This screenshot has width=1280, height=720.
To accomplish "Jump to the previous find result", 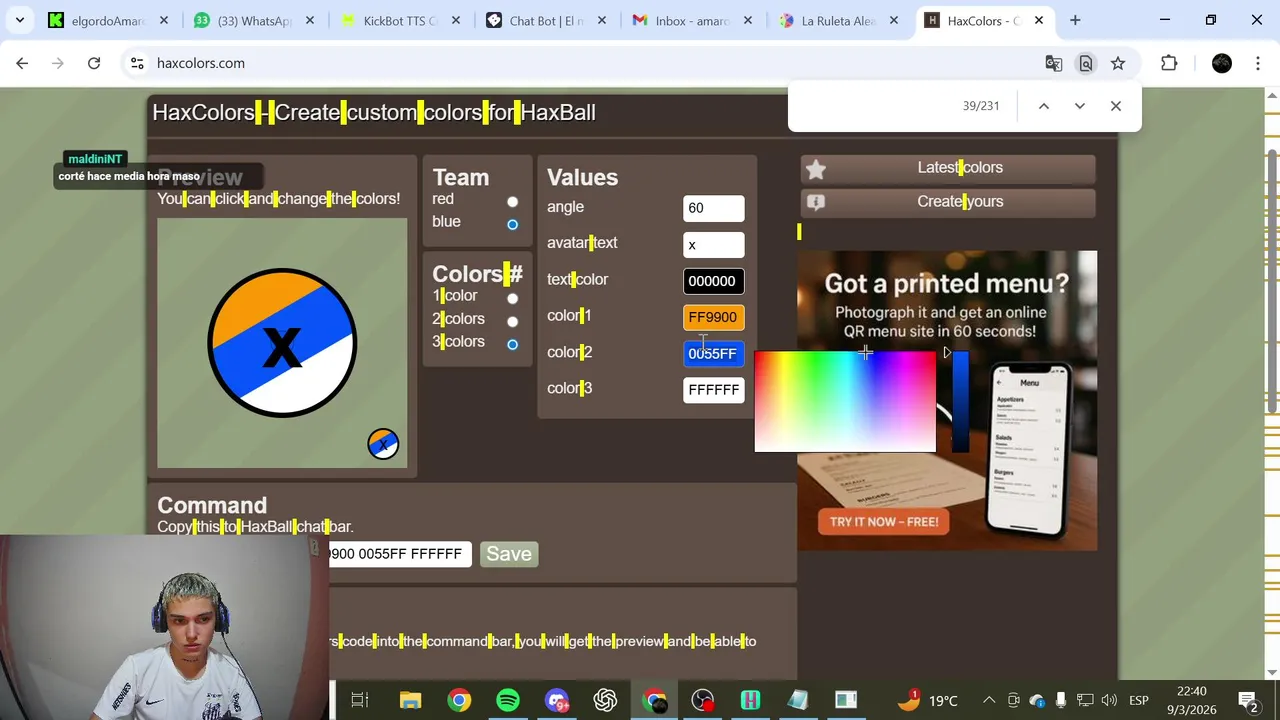I will [x=1043, y=106].
